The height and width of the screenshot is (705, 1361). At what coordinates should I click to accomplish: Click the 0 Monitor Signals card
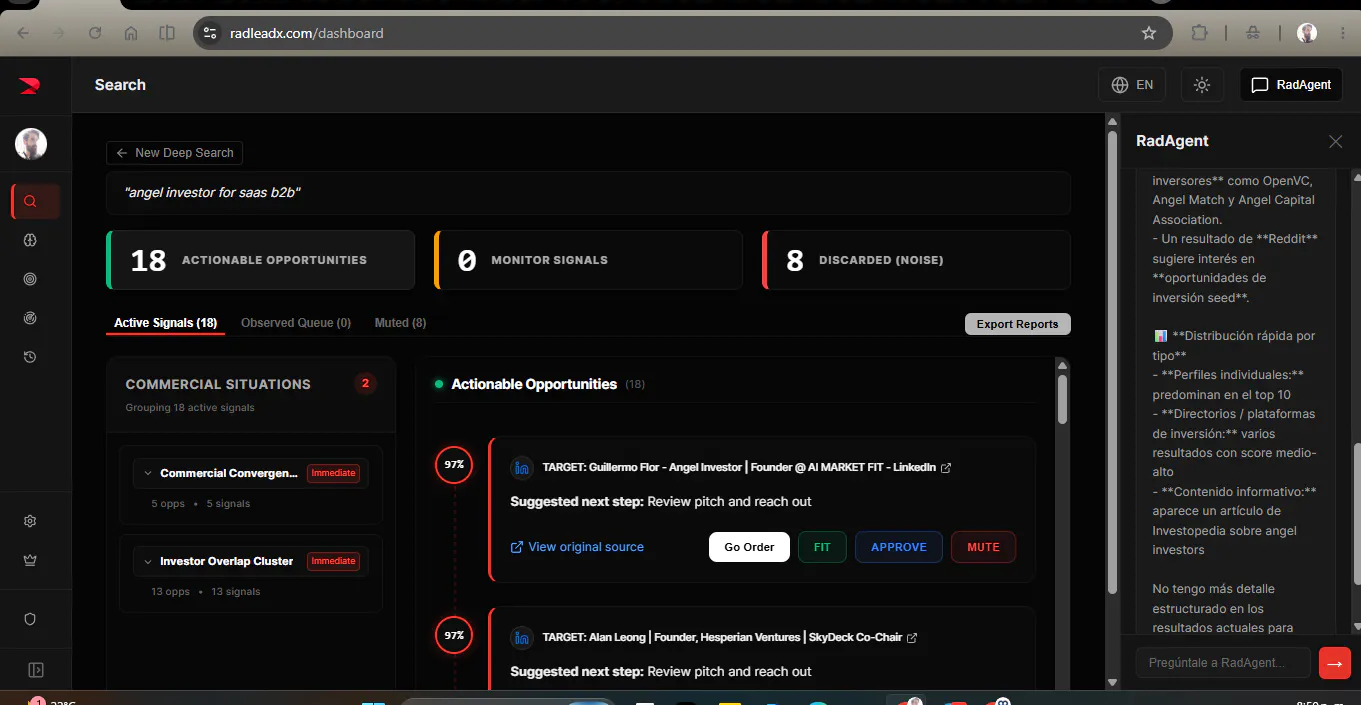(588, 260)
